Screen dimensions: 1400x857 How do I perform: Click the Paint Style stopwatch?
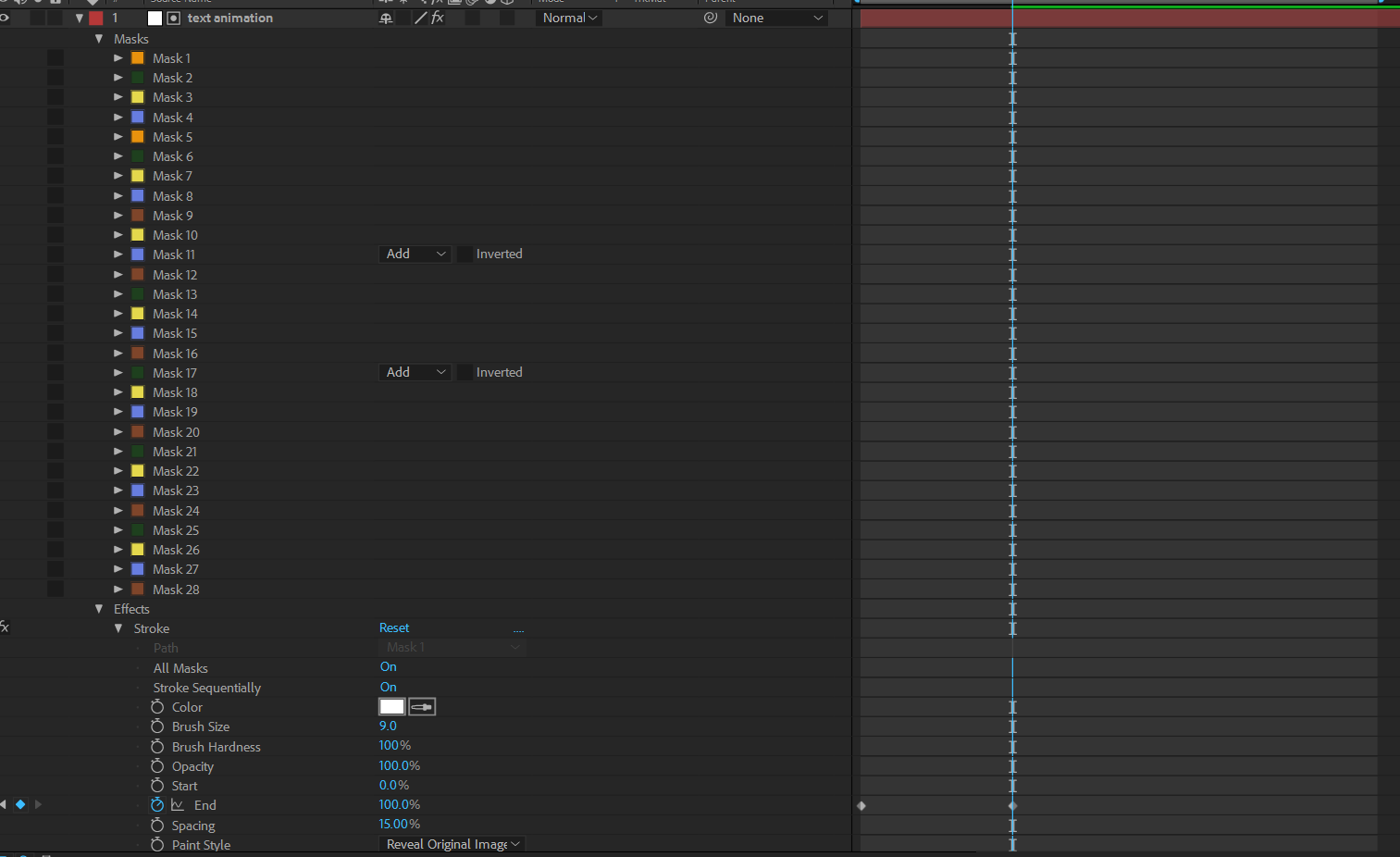(x=157, y=844)
